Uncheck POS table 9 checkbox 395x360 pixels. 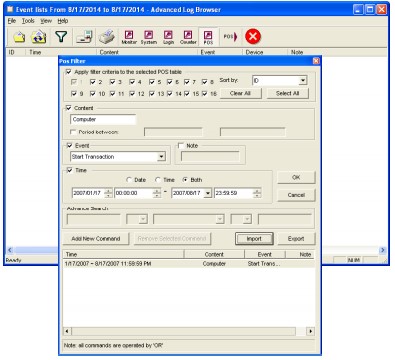coord(74,94)
